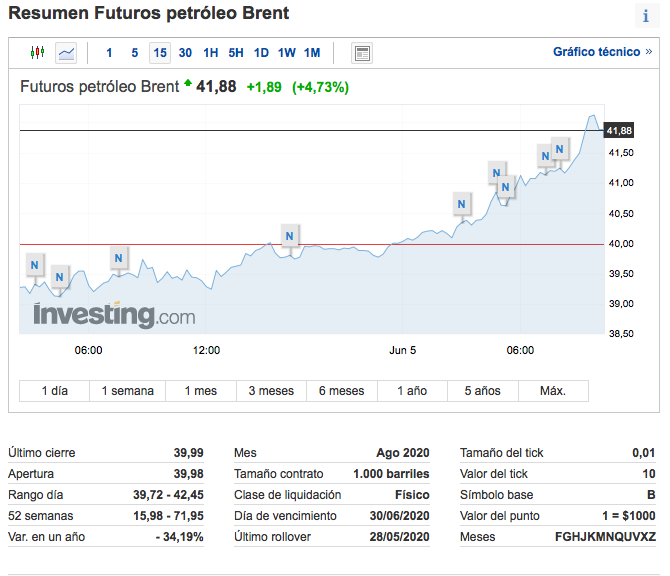Show the Máx. time range
The height and width of the screenshot is (576, 670).
(x=553, y=391)
